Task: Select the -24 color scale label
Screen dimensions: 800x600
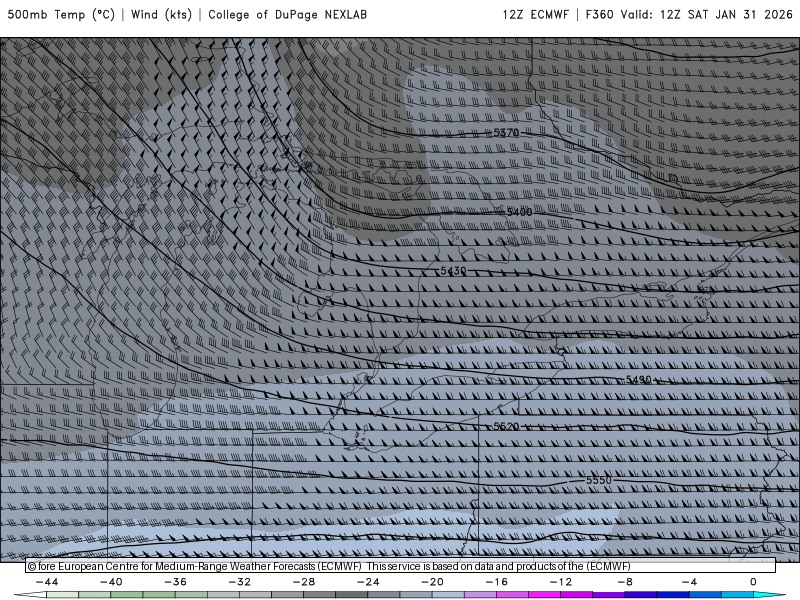Action: pyautogui.click(x=368, y=582)
